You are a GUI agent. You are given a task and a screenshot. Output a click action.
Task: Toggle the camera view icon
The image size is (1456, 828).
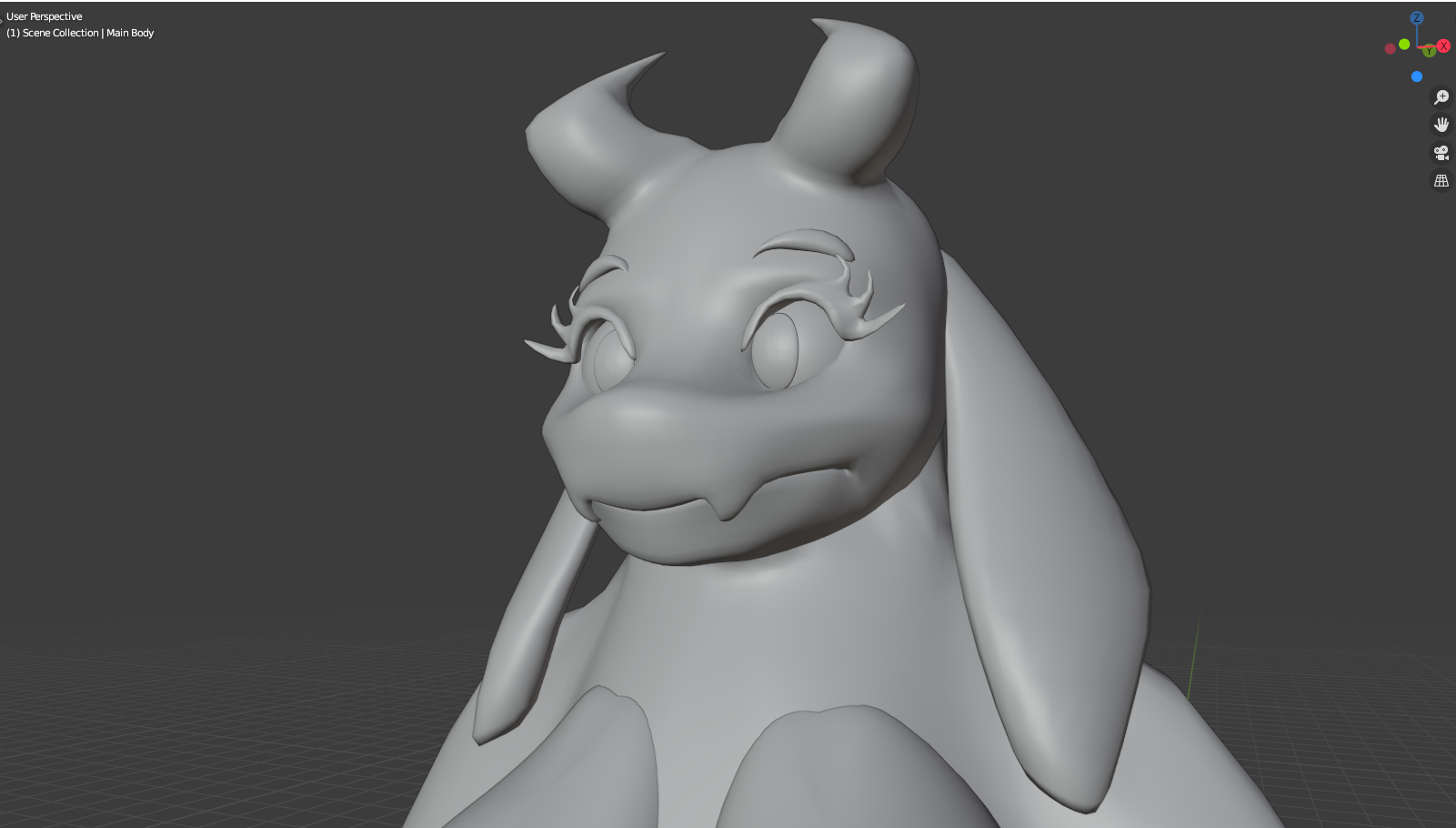point(1441,153)
